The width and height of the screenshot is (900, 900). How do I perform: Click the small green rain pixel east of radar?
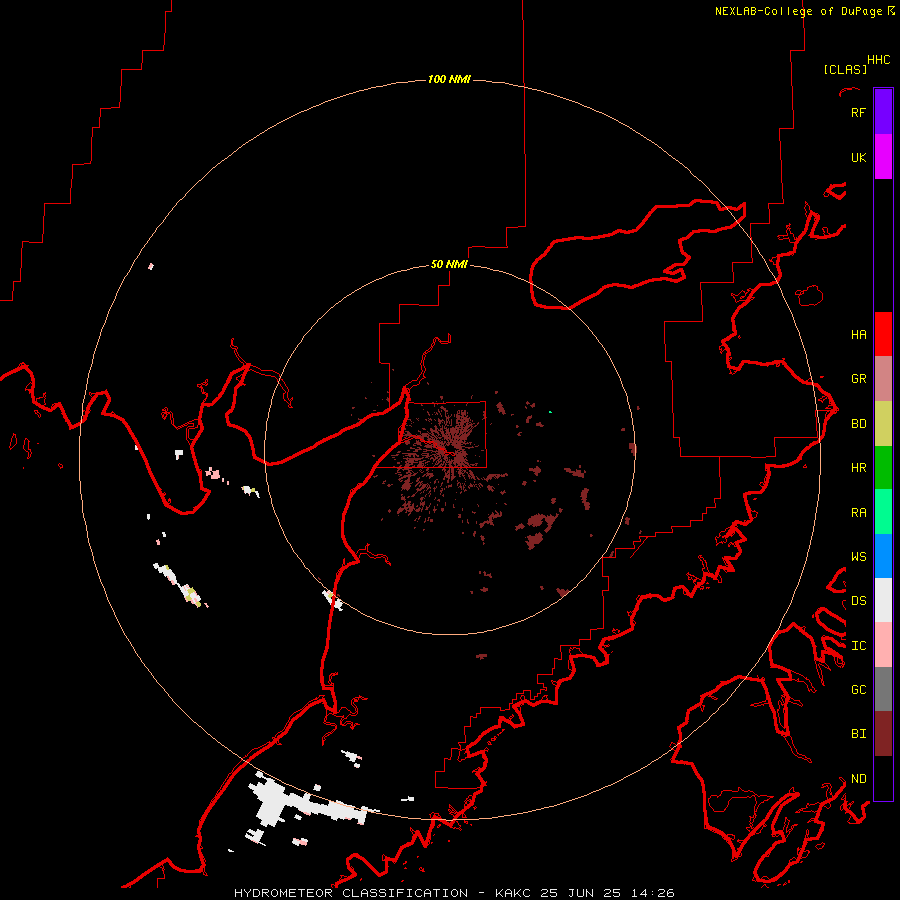coord(550,412)
